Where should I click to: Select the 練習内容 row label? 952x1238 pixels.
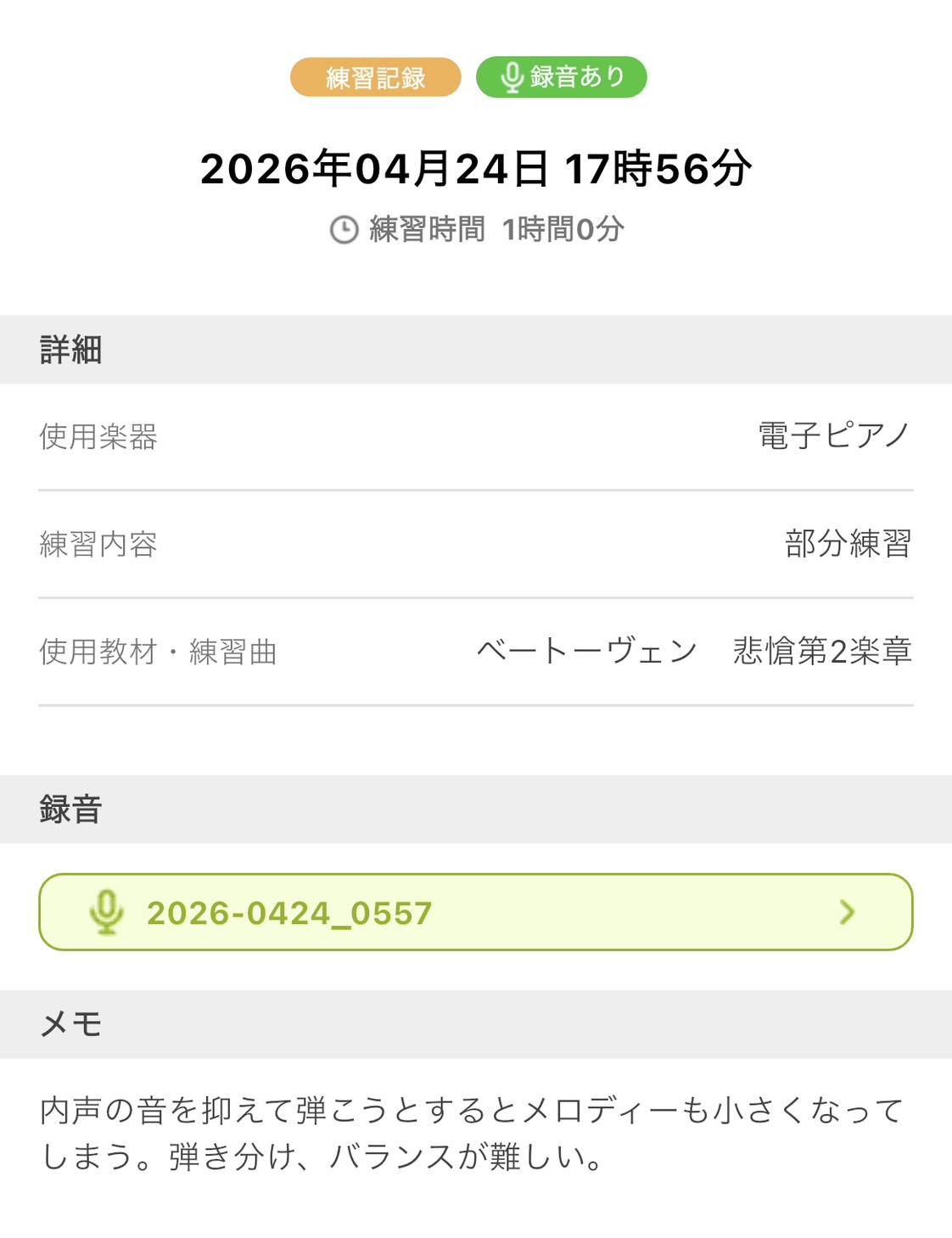[x=98, y=545]
